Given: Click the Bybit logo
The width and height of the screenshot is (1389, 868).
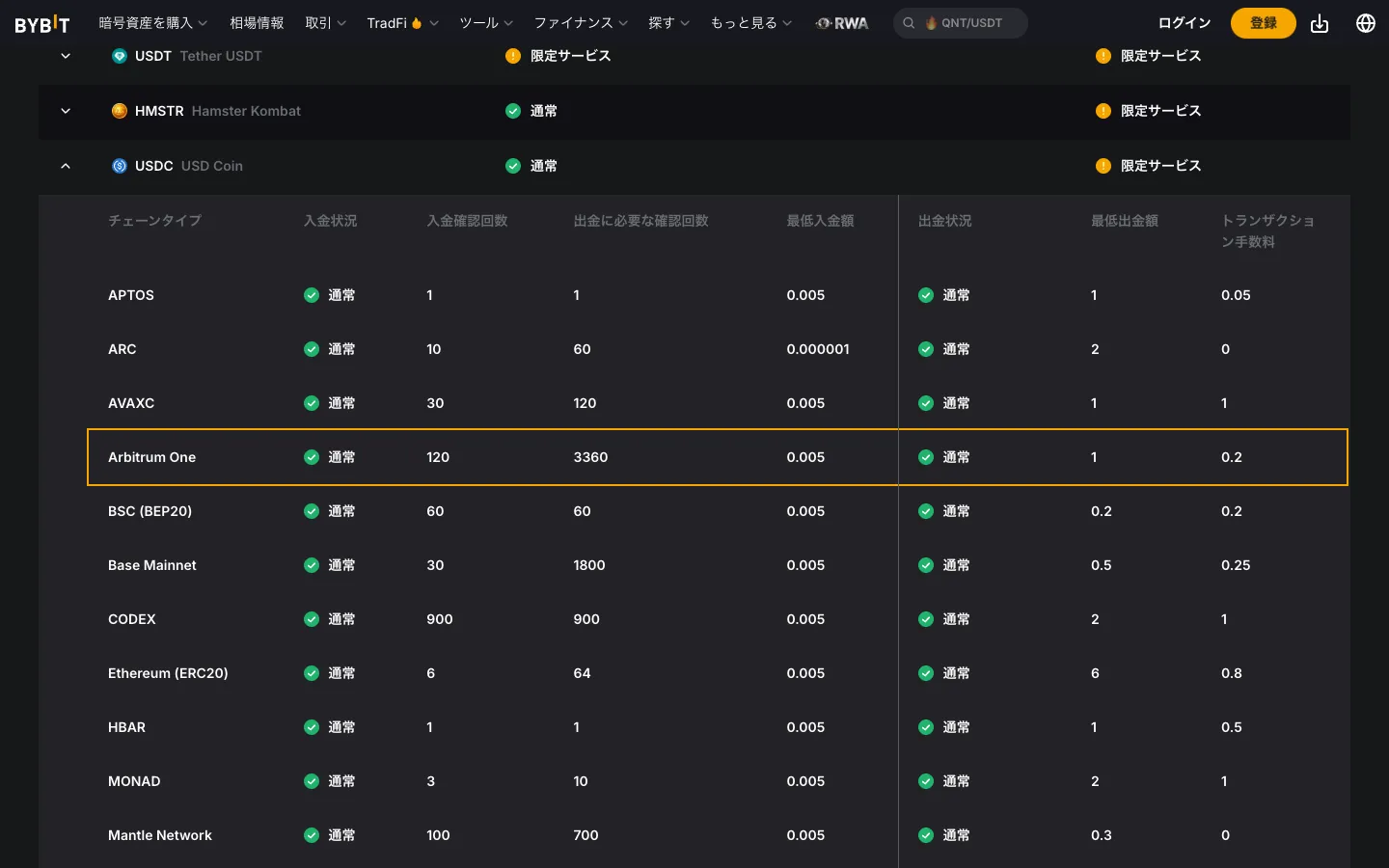Looking at the screenshot, I should [42, 23].
